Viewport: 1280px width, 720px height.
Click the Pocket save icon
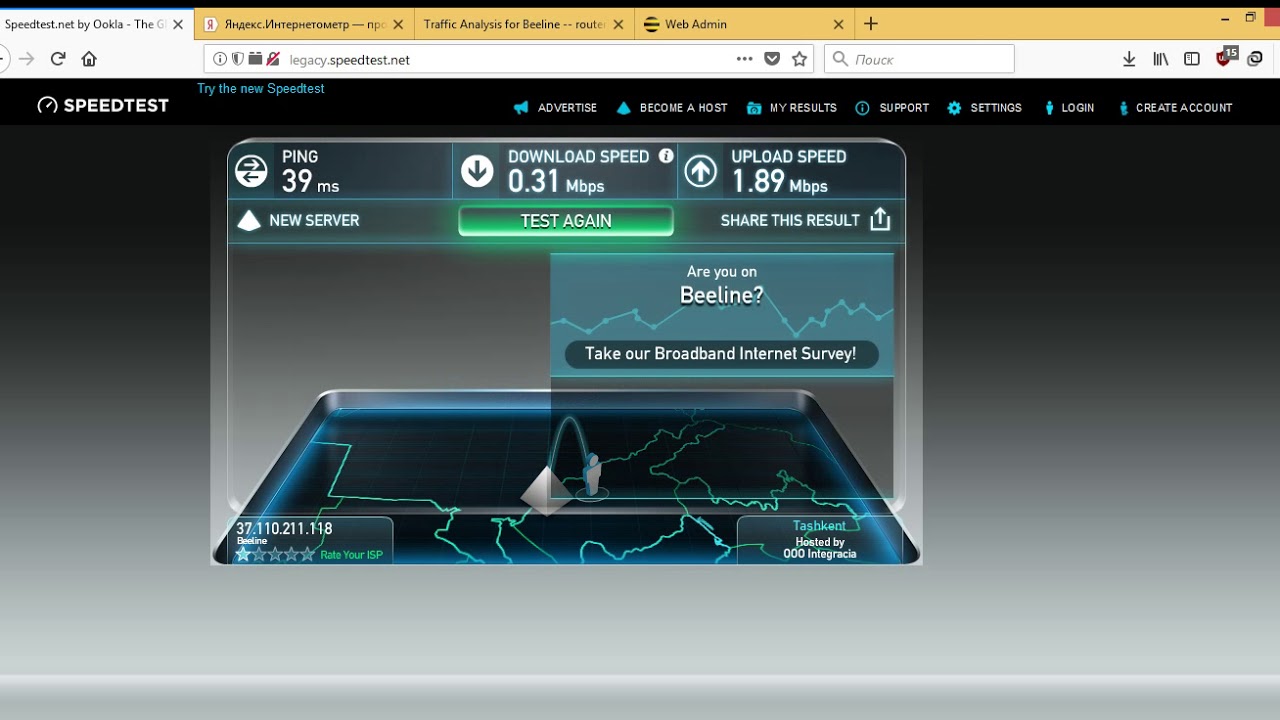772,59
